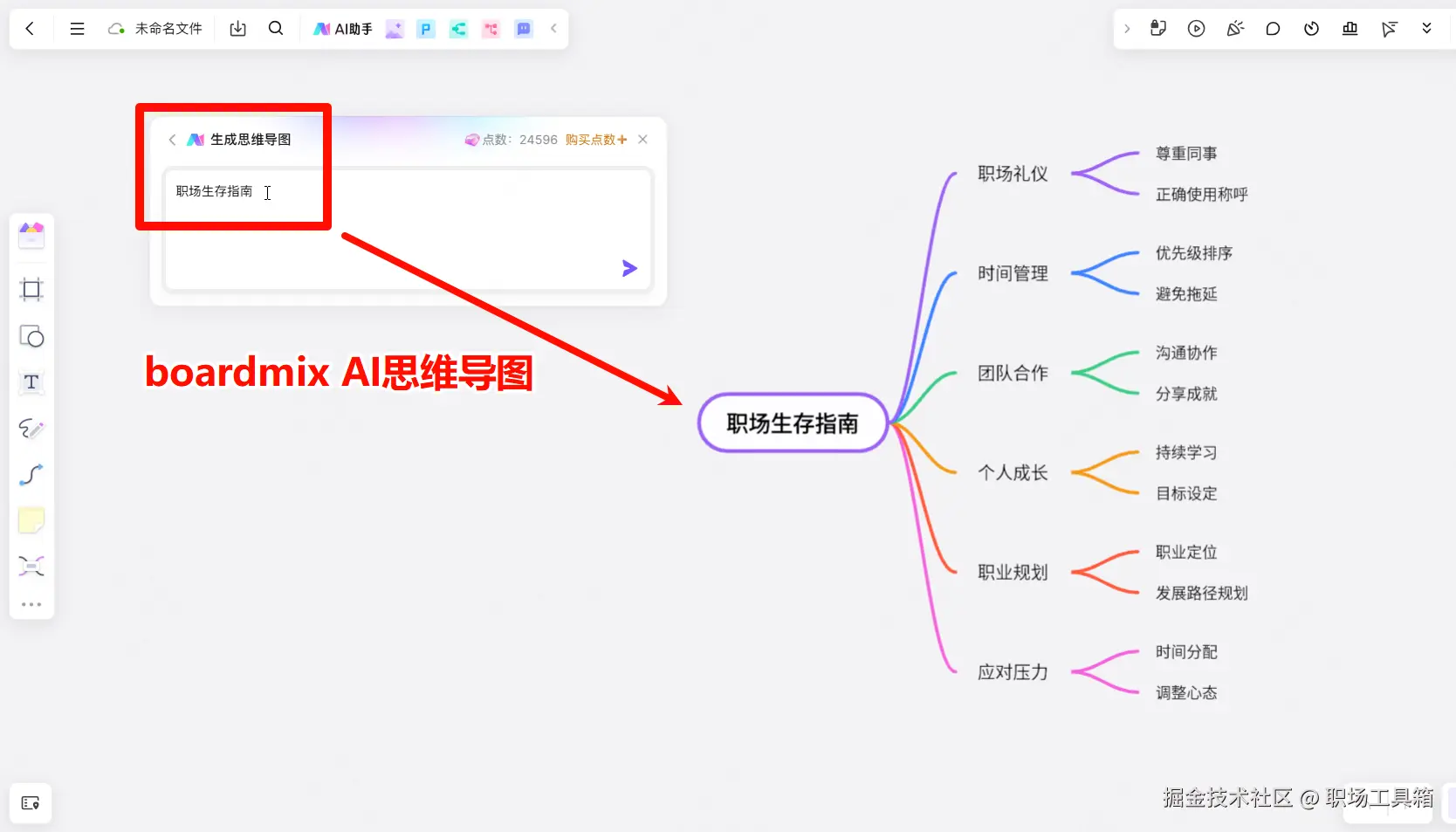Open the template library in left sidebar

click(x=31, y=235)
